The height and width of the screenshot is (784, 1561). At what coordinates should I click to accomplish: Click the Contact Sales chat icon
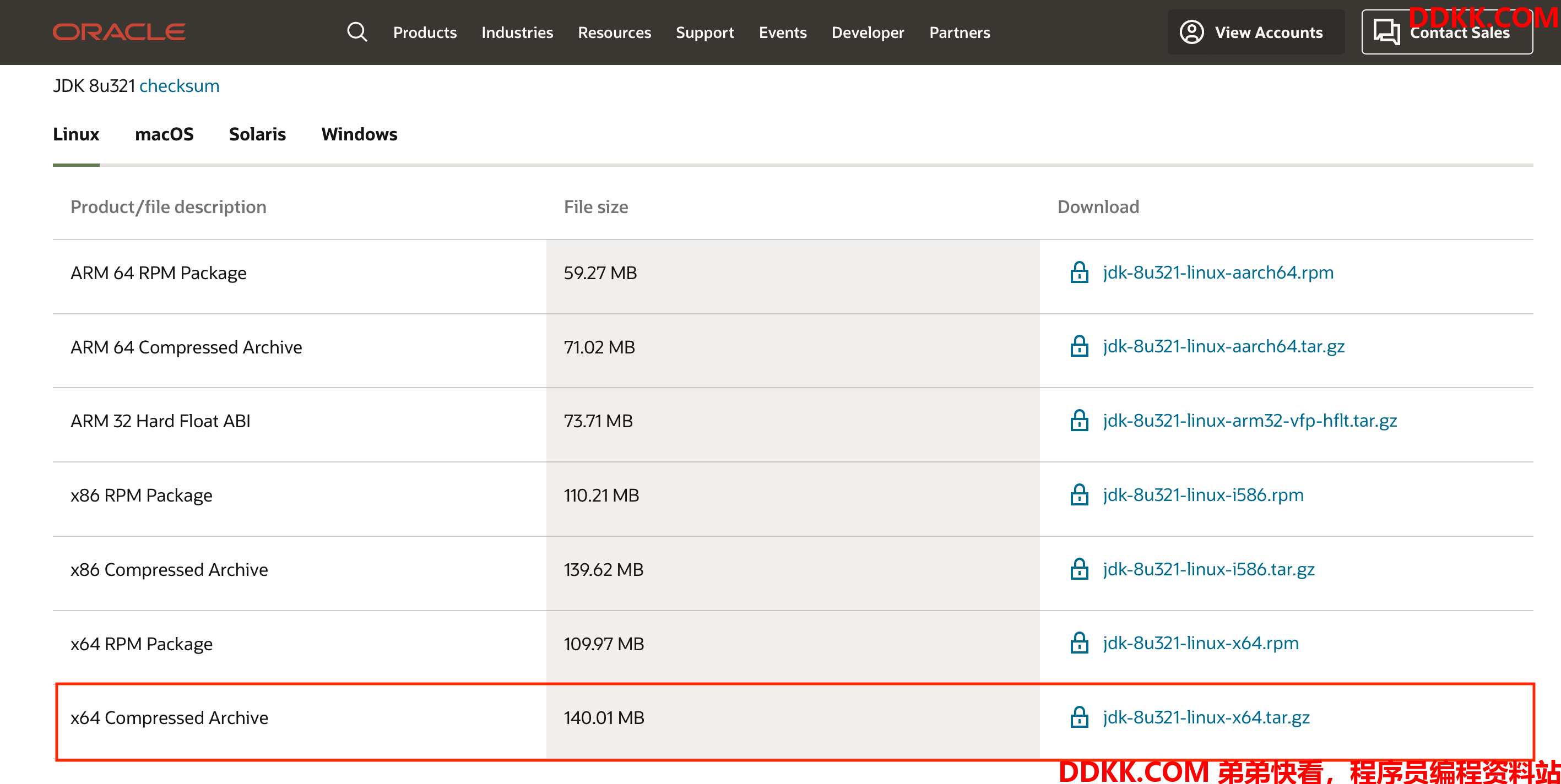1386,32
